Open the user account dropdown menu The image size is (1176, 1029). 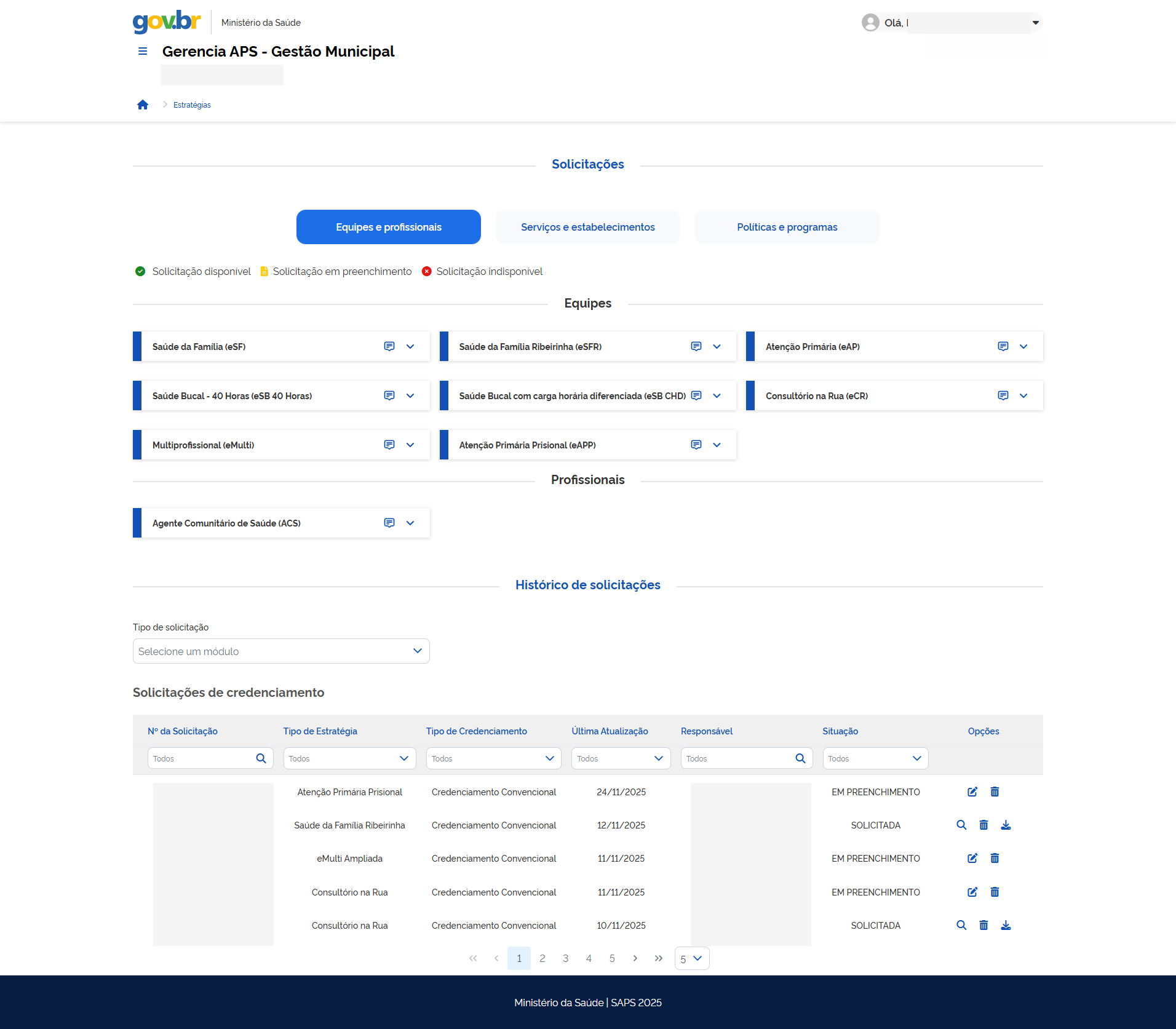pyautogui.click(x=1035, y=23)
